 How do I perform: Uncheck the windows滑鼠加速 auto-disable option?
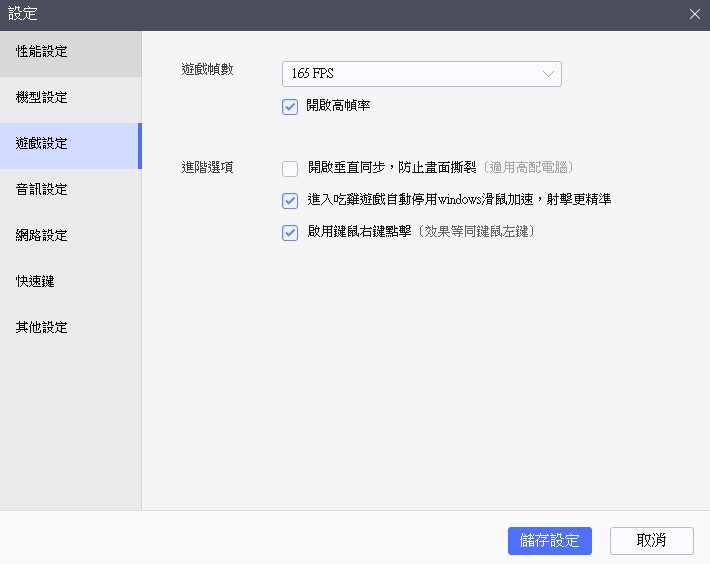[290, 200]
